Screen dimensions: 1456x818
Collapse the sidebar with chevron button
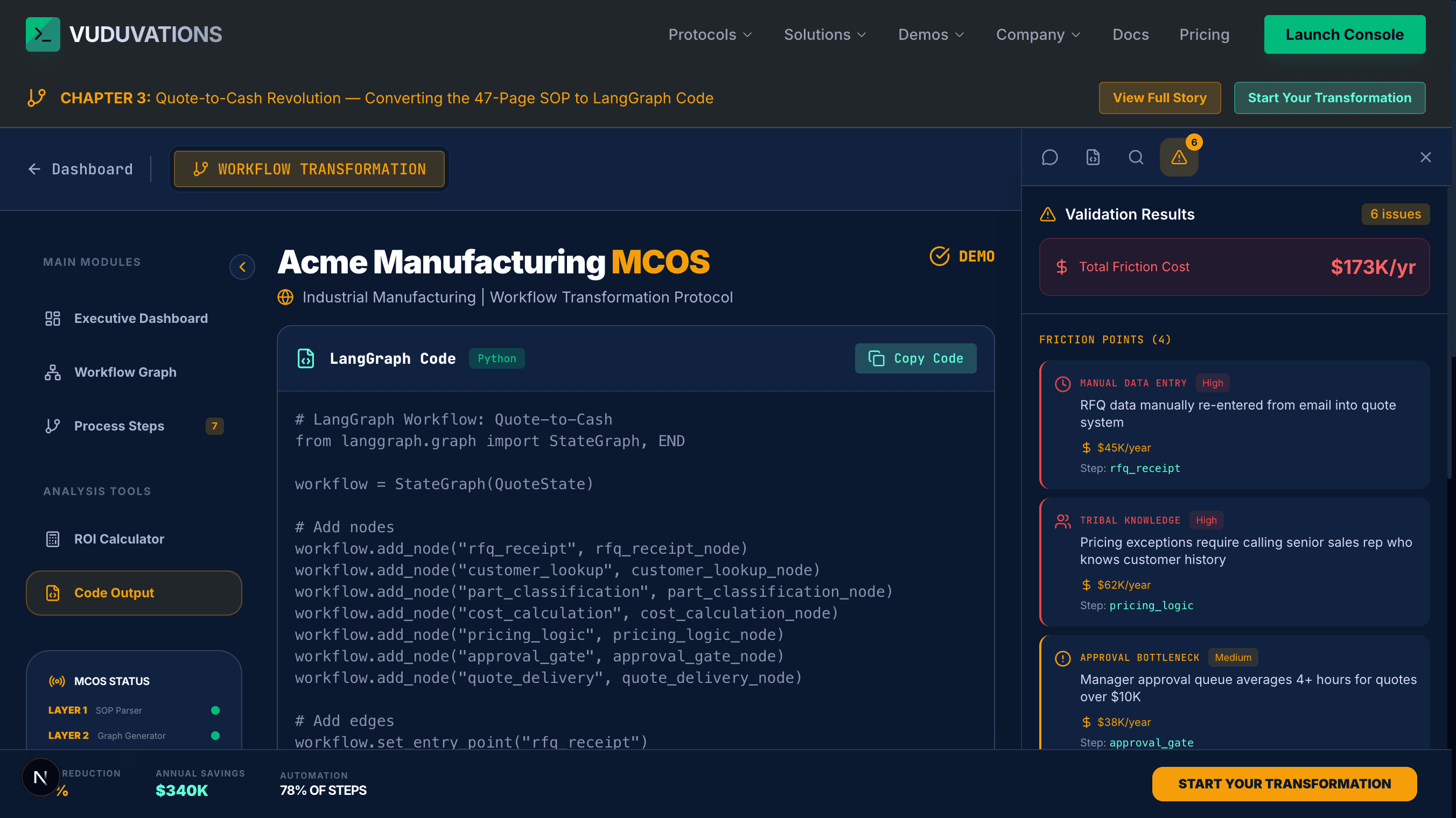pos(242,266)
